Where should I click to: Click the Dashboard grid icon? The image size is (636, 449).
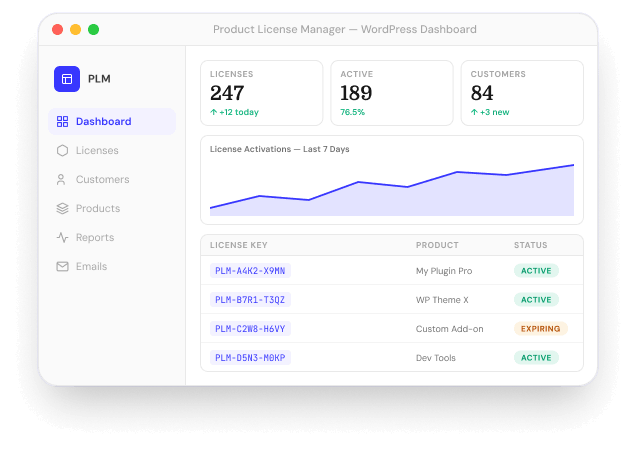pyautogui.click(x=62, y=121)
